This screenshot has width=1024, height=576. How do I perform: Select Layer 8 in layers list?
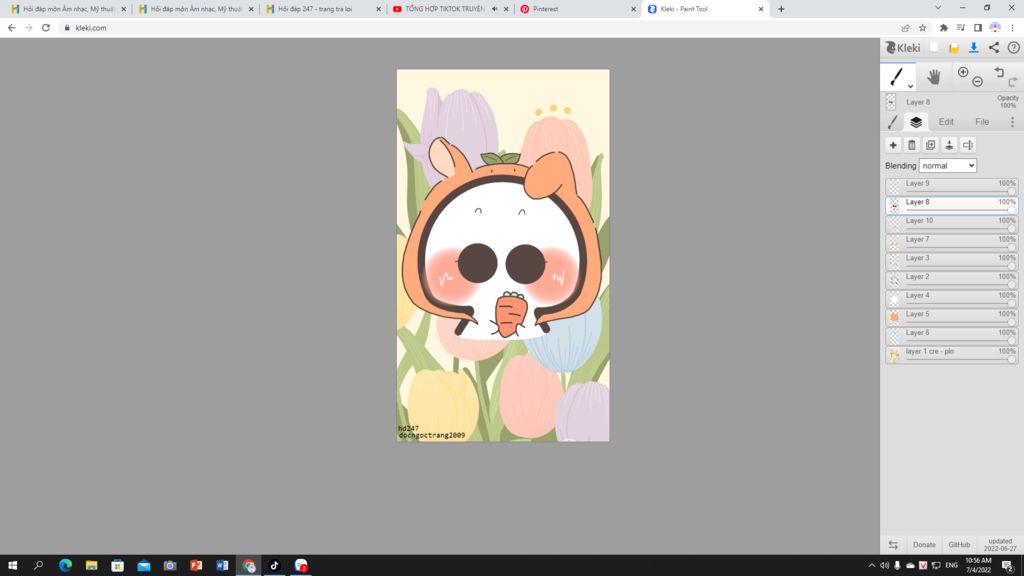[952, 205]
